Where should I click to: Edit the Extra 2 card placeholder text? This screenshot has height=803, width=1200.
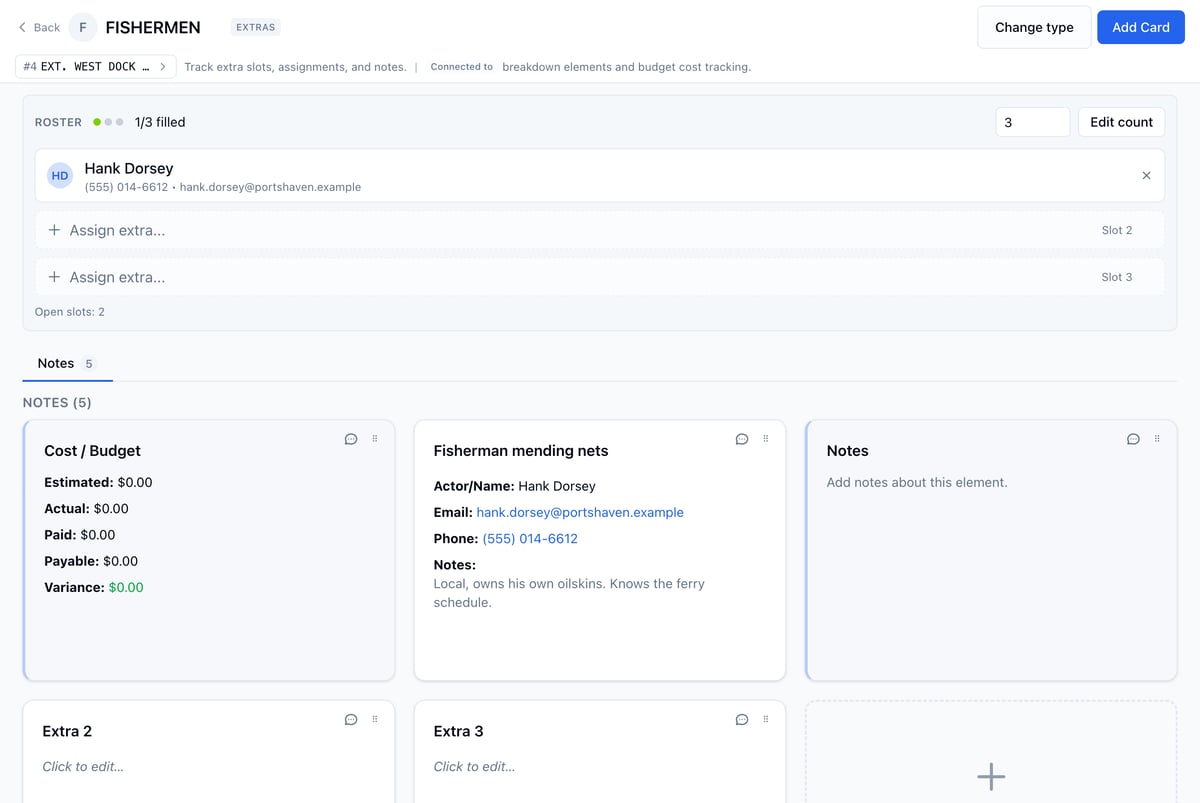pyautogui.click(x=83, y=767)
